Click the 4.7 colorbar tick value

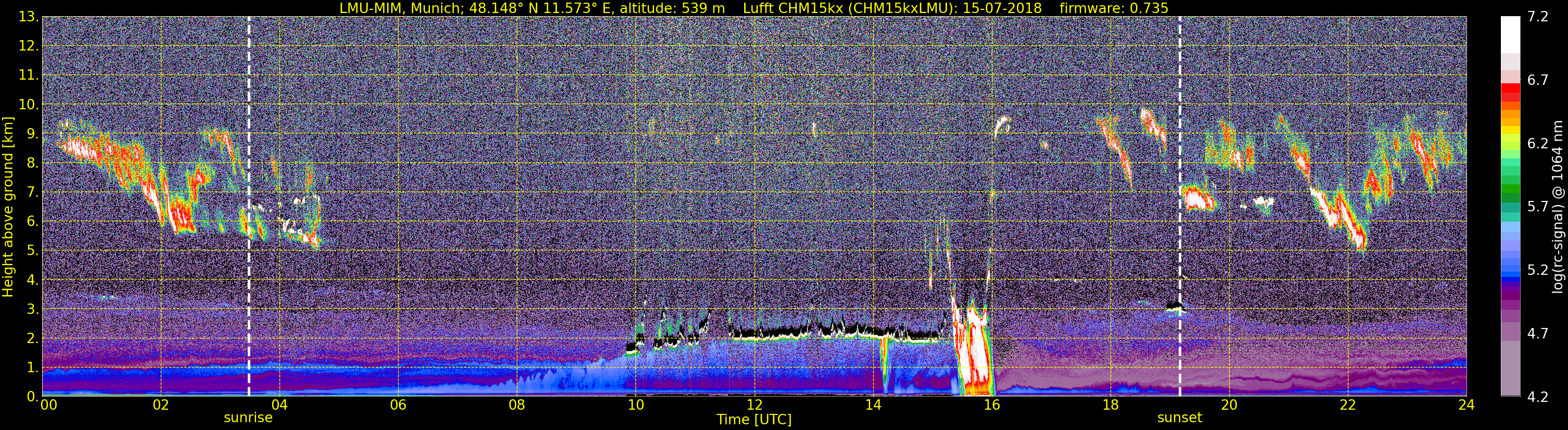click(x=1538, y=334)
